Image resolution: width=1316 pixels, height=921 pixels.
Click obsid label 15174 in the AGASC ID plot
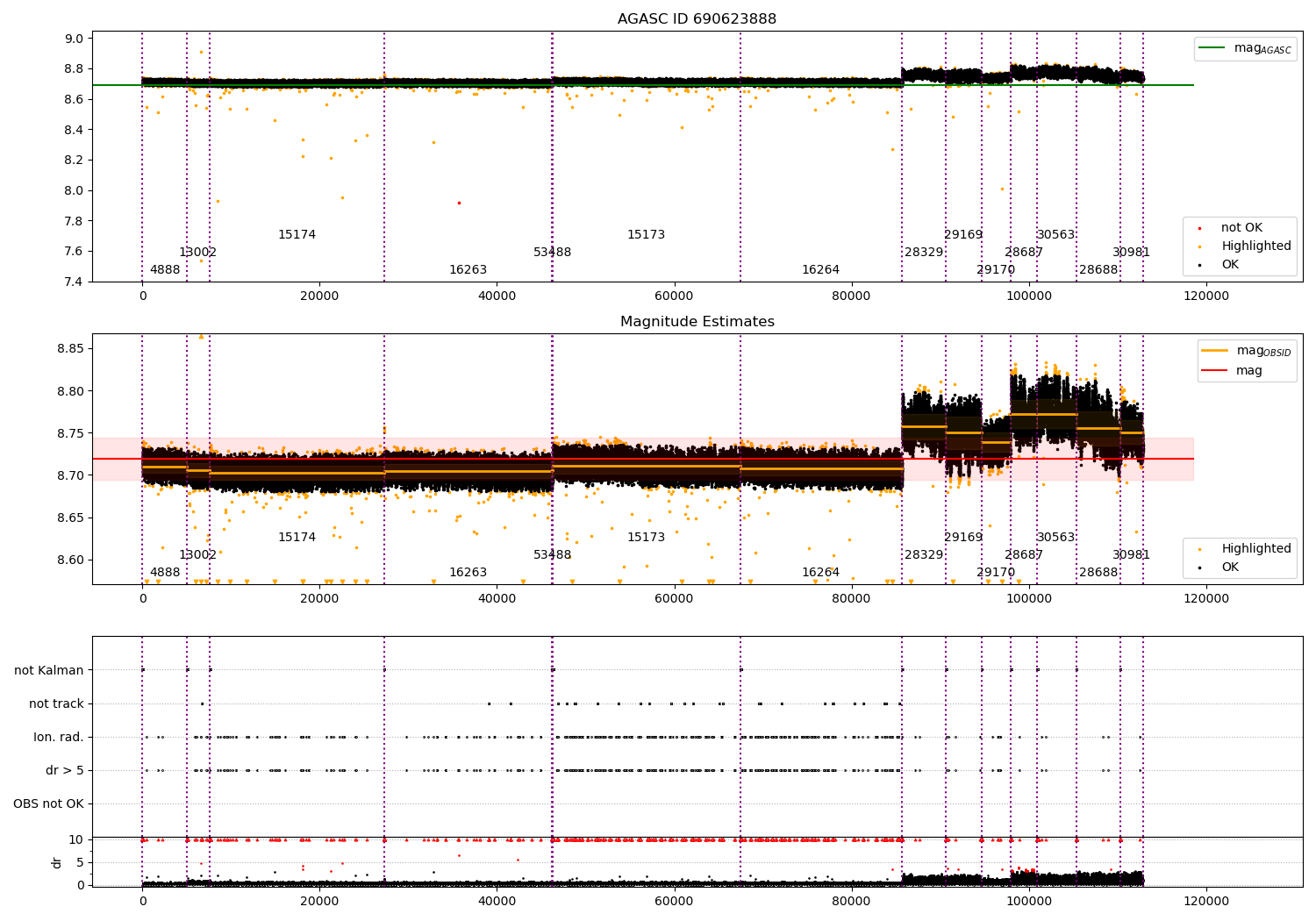click(297, 235)
